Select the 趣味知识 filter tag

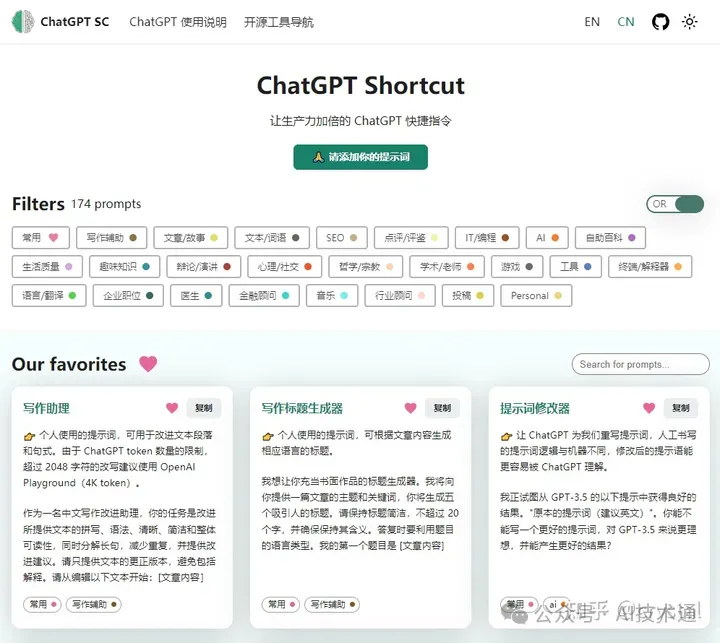pos(124,266)
